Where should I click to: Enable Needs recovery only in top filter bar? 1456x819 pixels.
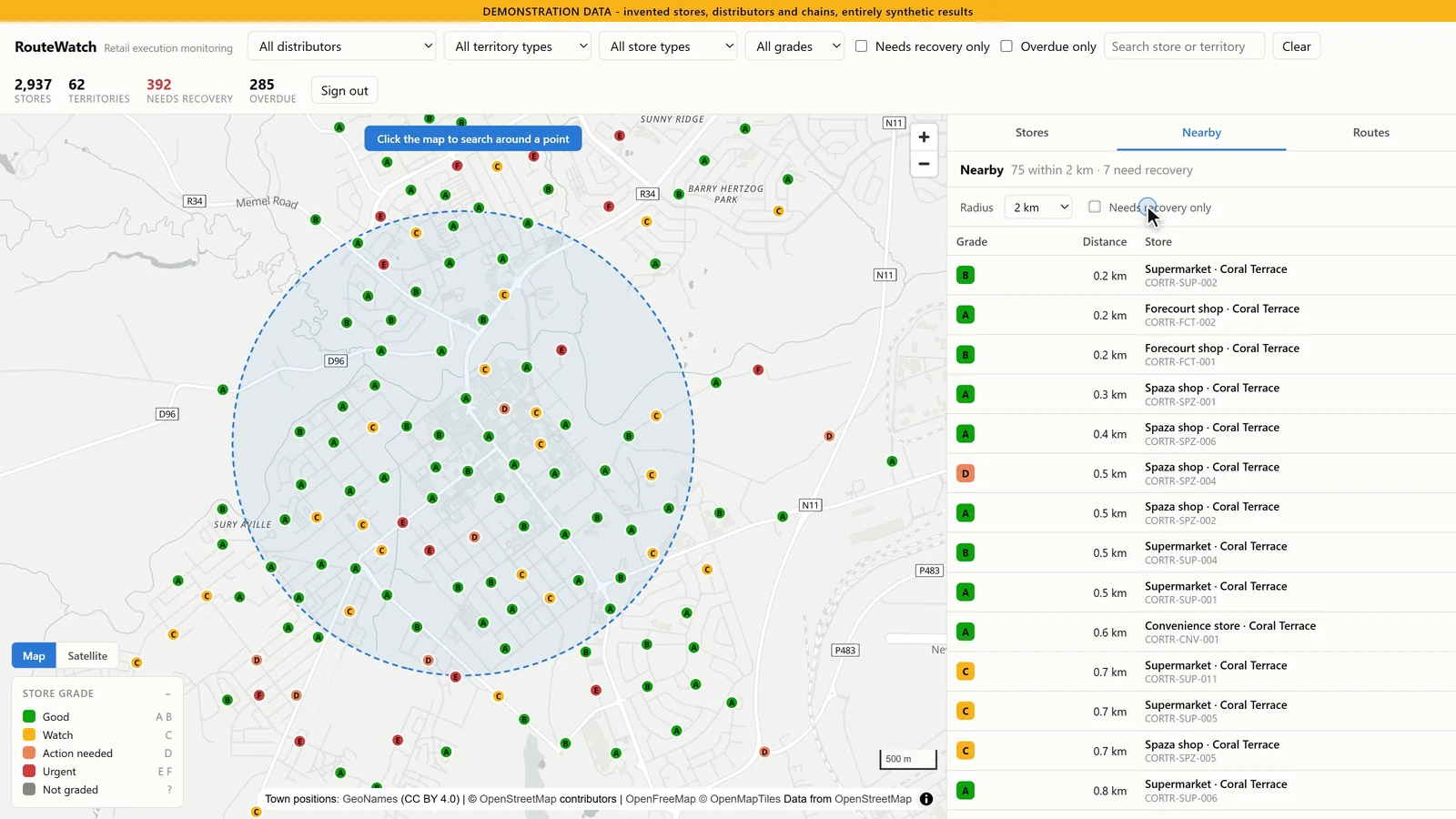(861, 46)
